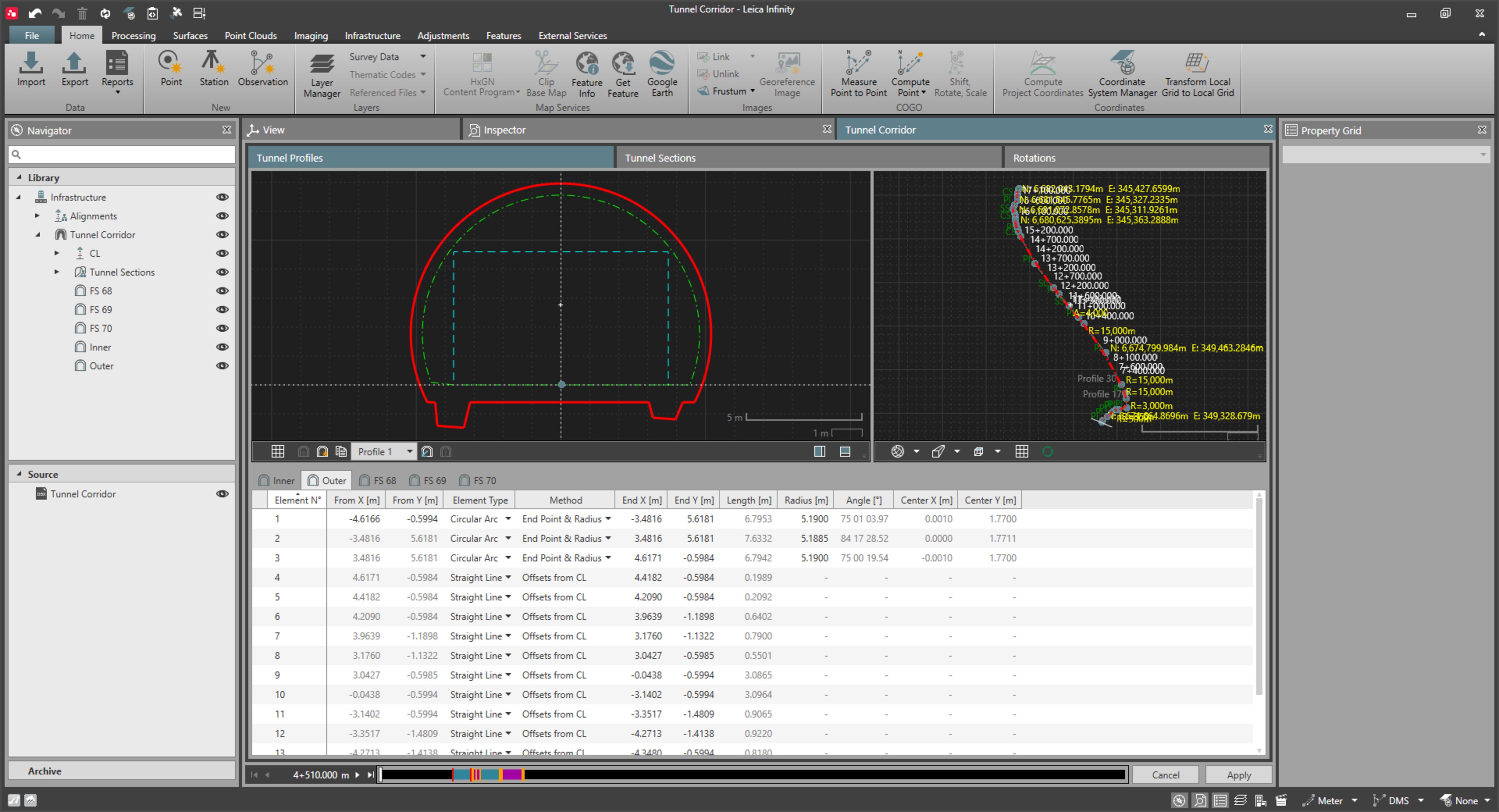
Task: Click the tunnel icon right of Profile 1 dropdown
Action: (x=427, y=452)
